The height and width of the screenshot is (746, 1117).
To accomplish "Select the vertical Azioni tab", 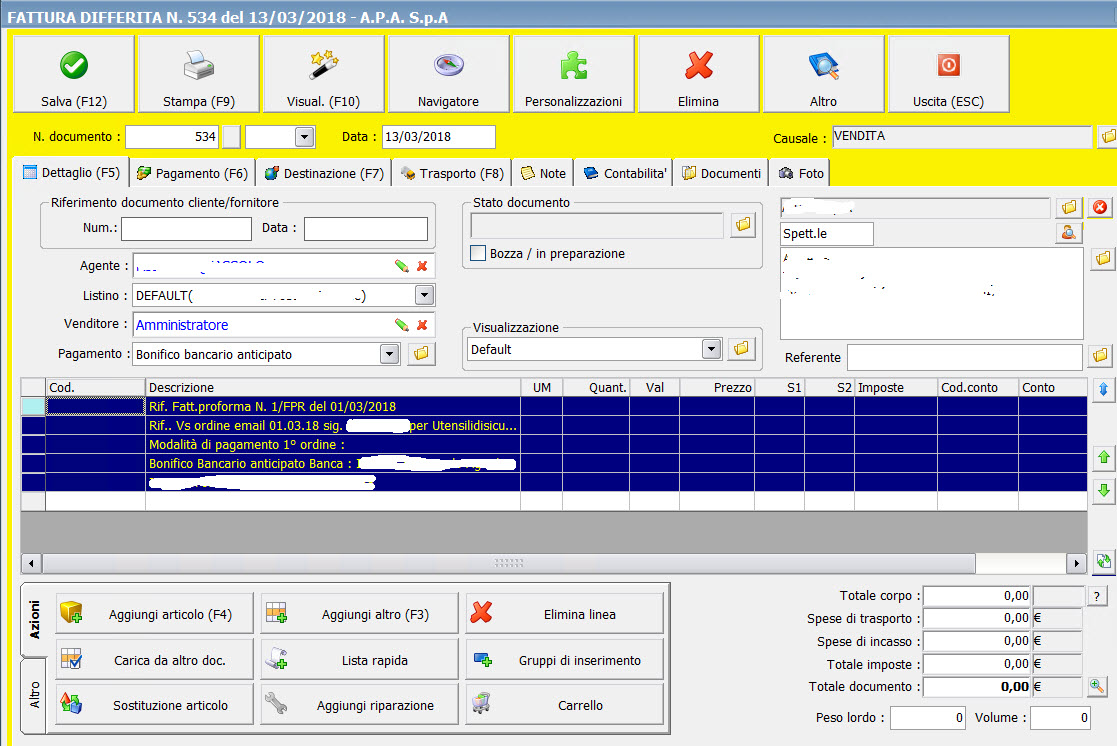I will 33,620.
